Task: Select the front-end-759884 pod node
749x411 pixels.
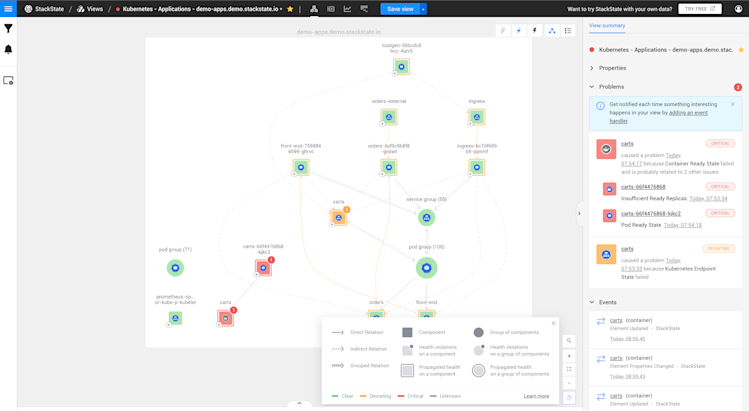Action: pyautogui.click(x=301, y=167)
